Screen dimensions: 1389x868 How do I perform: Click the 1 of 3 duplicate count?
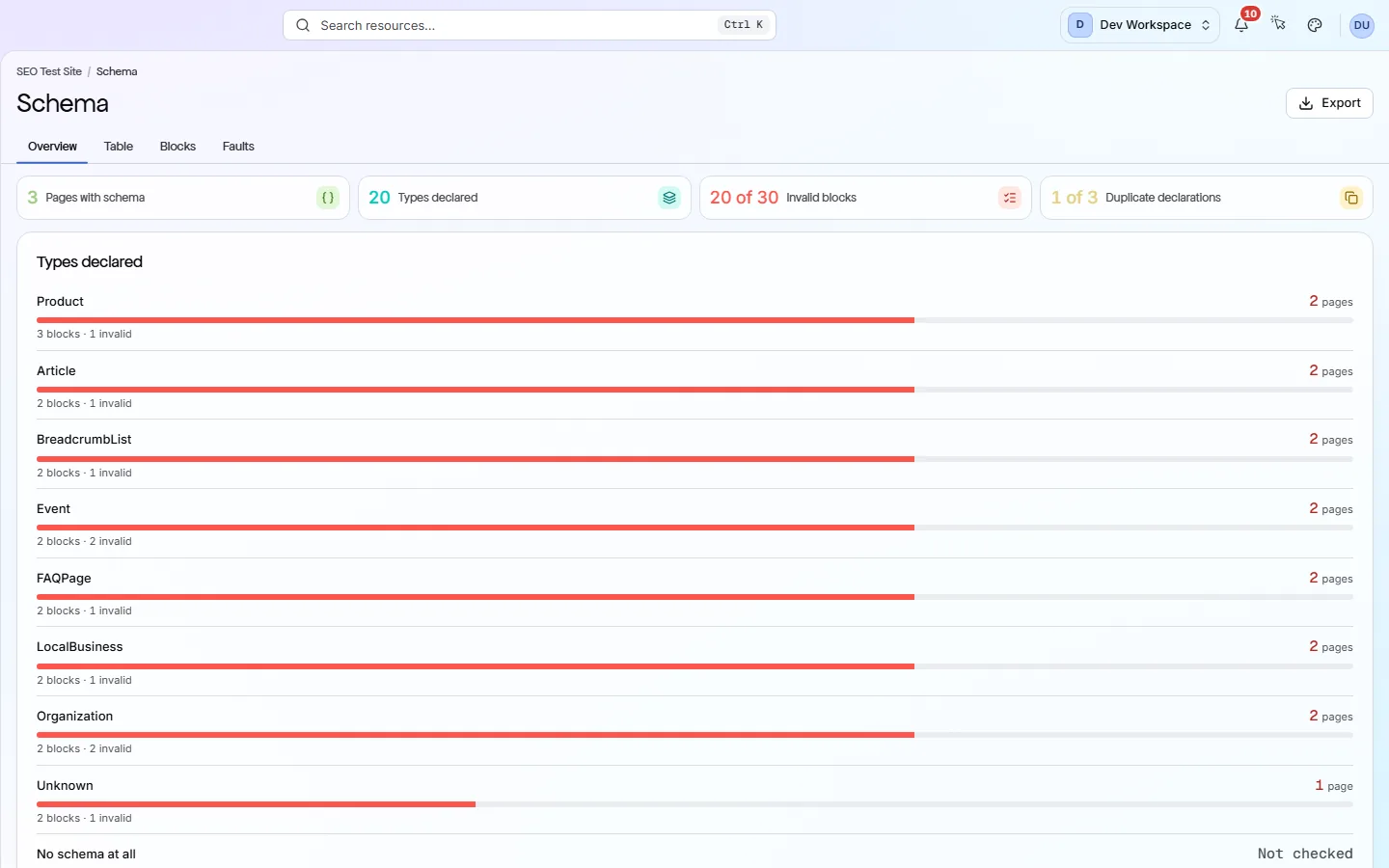[x=1075, y=198]
